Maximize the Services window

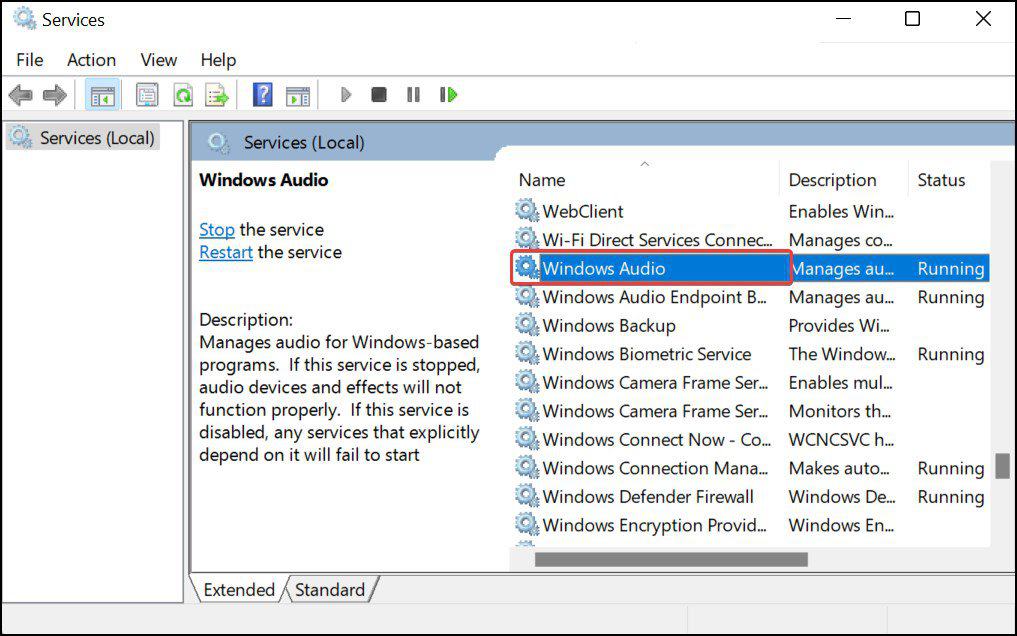pyautogui.click(x=913, y=19)
